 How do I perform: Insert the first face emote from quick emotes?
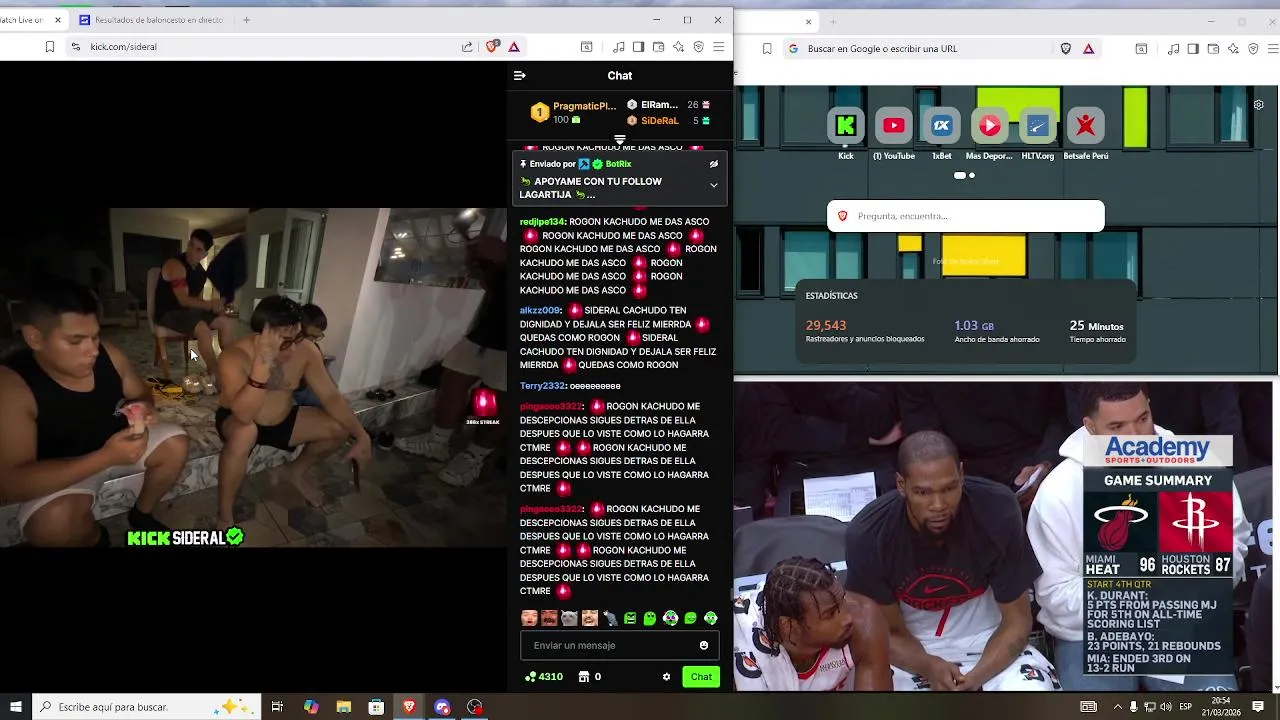(x=529, y=618)
